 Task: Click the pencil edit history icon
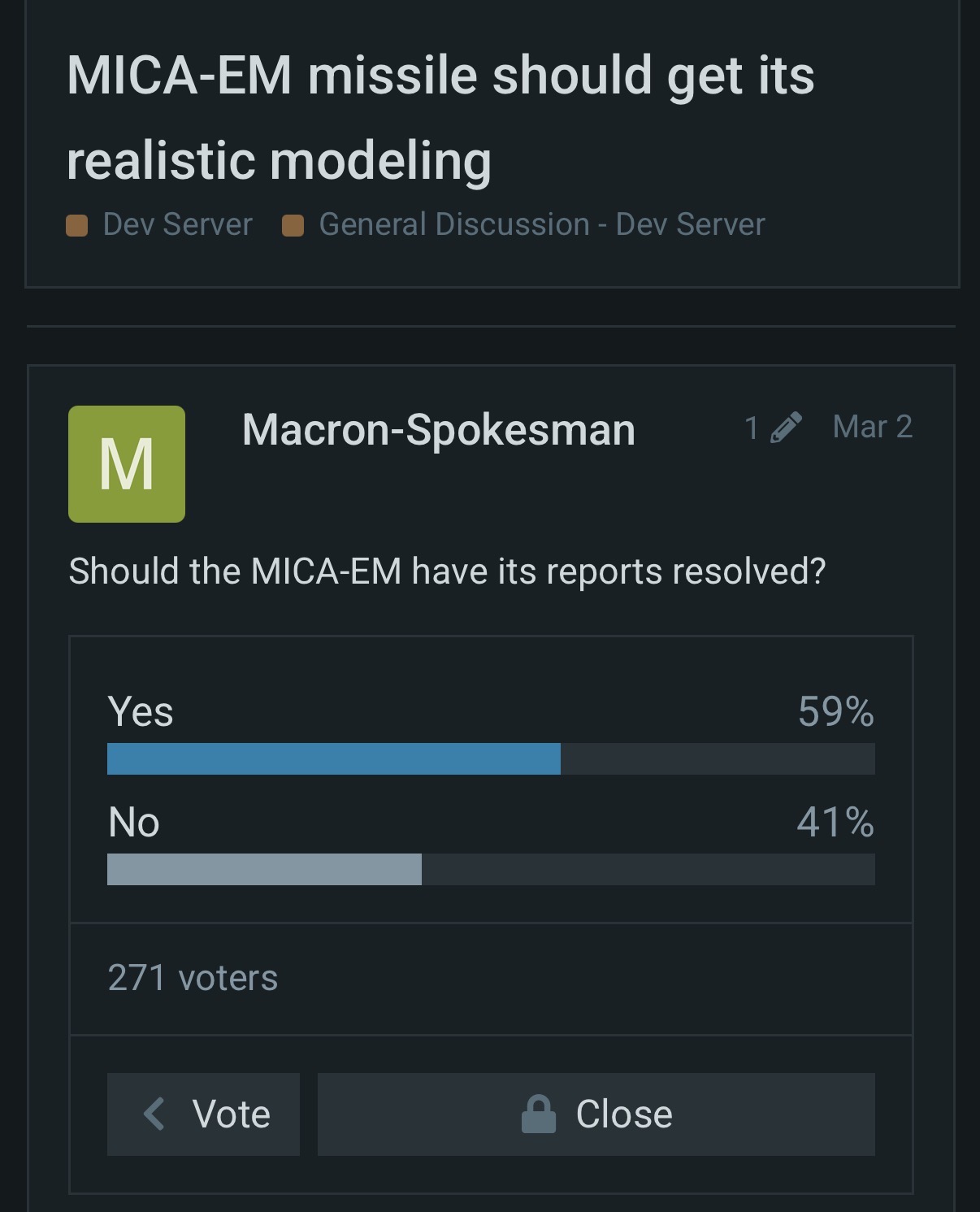(786, 427)
